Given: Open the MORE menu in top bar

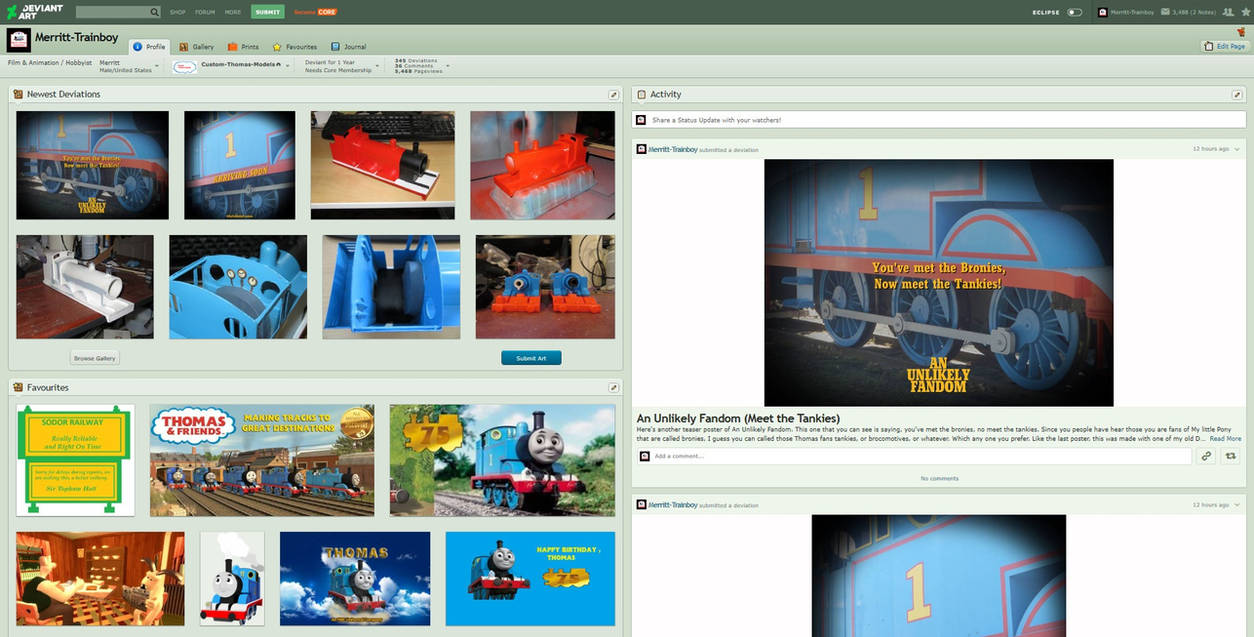Looking at the screenshot, I should click(233, 12).
